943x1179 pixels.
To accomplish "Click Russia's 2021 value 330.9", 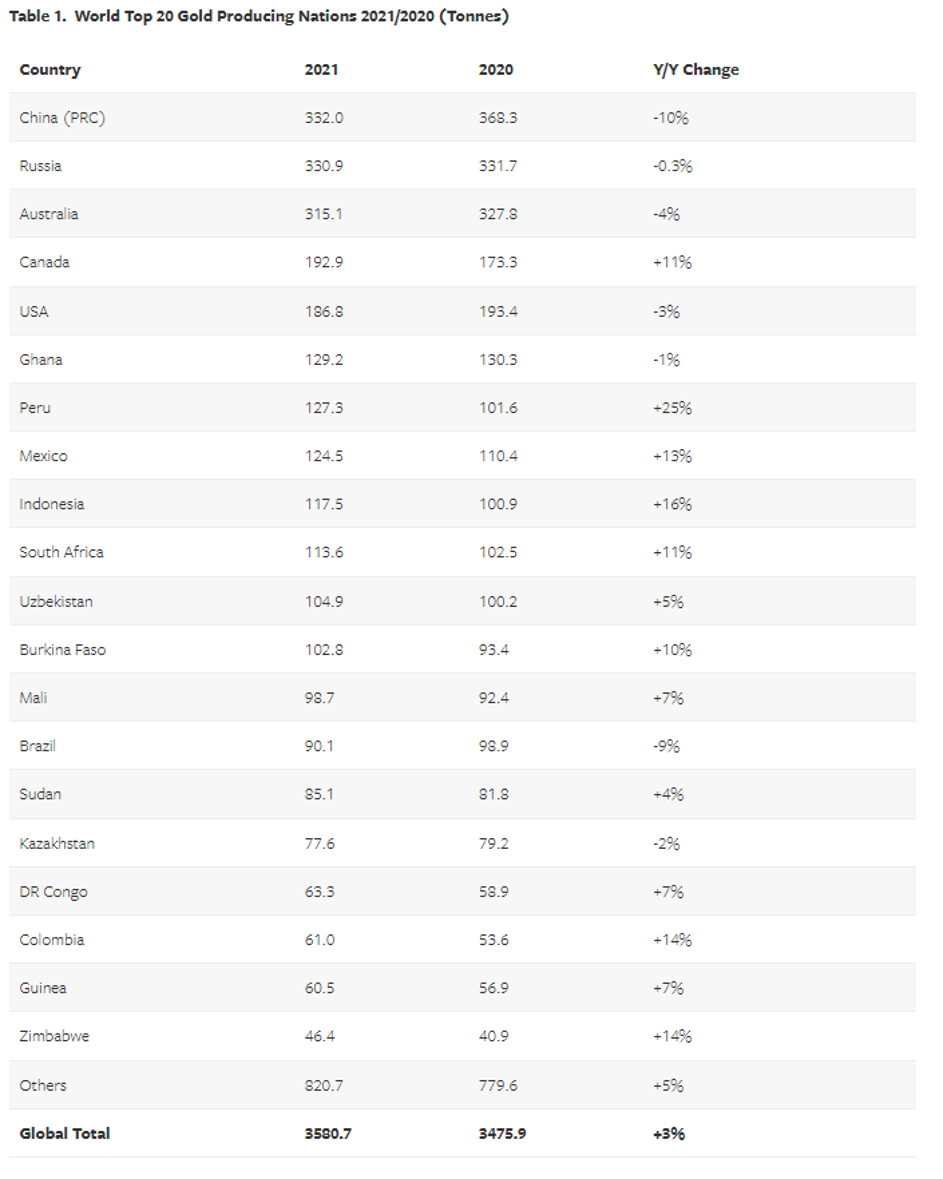I will point(324,166).
